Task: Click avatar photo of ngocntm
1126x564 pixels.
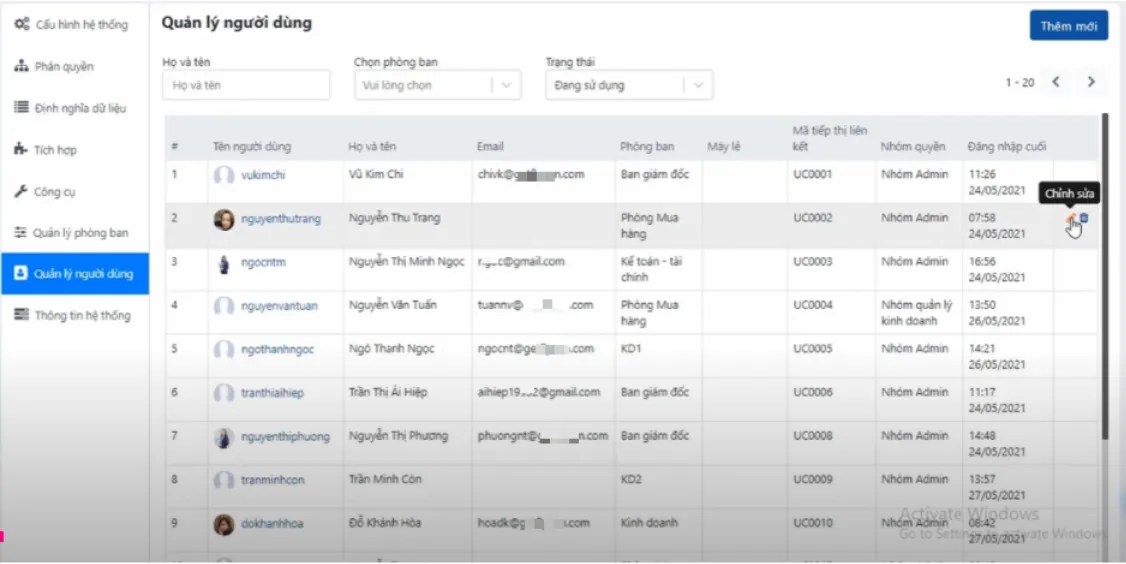Action: (x=224, y=263)
